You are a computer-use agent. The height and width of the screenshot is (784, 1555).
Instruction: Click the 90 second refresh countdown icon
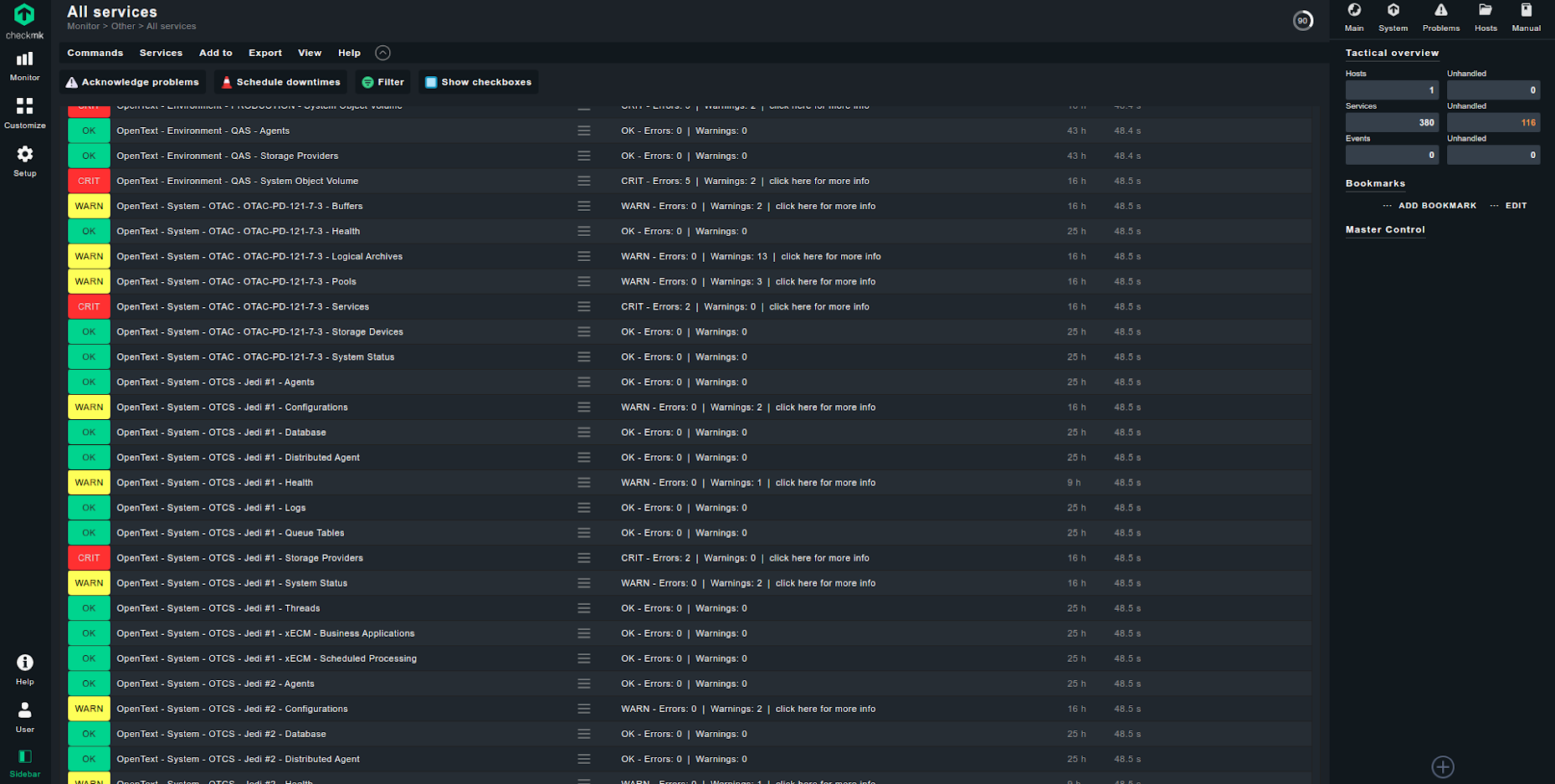point(1302,21)
